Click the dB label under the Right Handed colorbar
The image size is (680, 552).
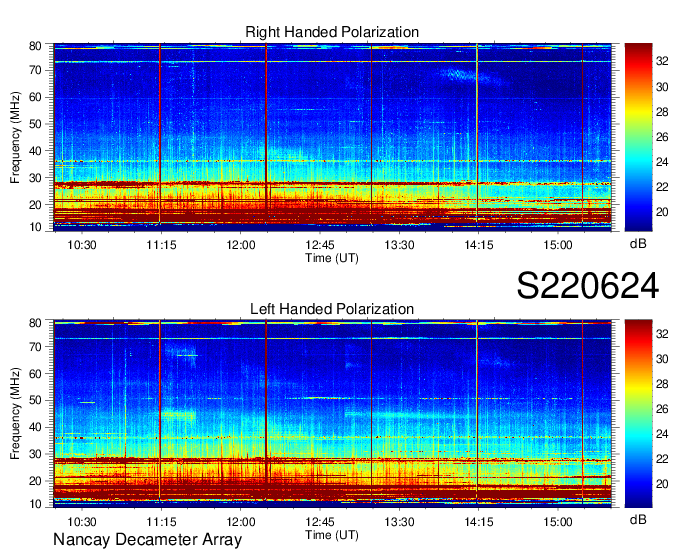(638, 244)
